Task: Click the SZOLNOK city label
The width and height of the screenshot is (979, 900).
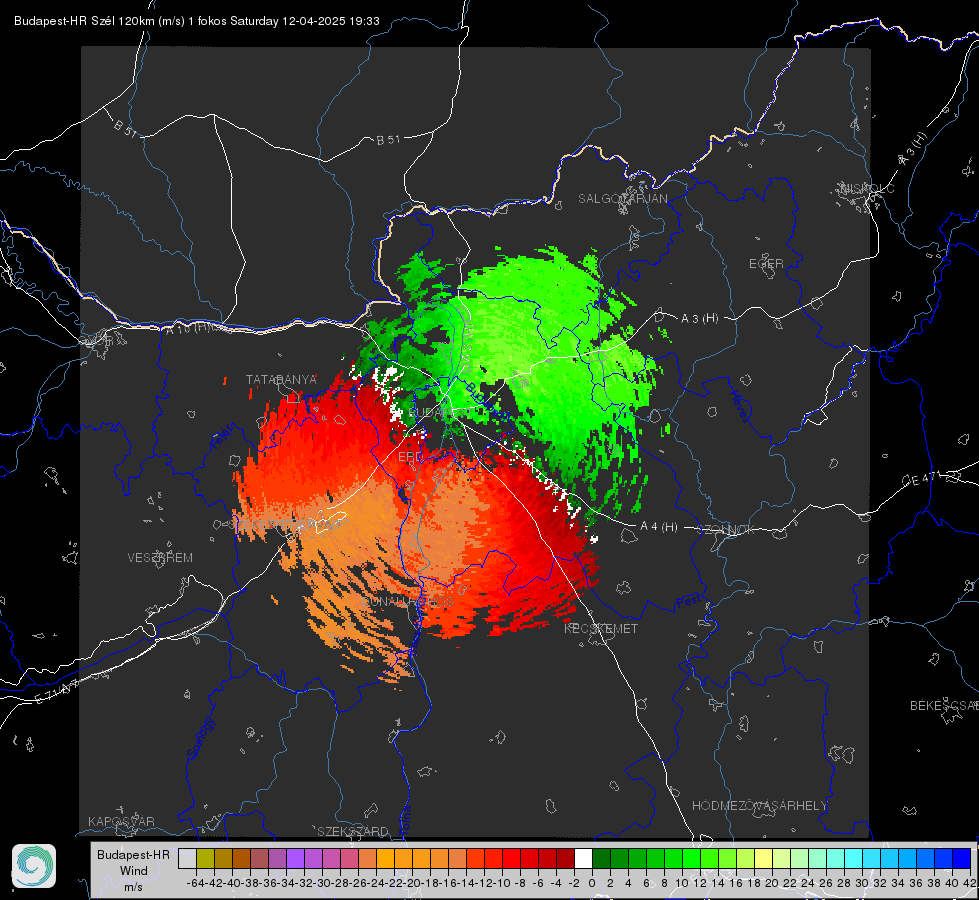Action: point(726,529)
